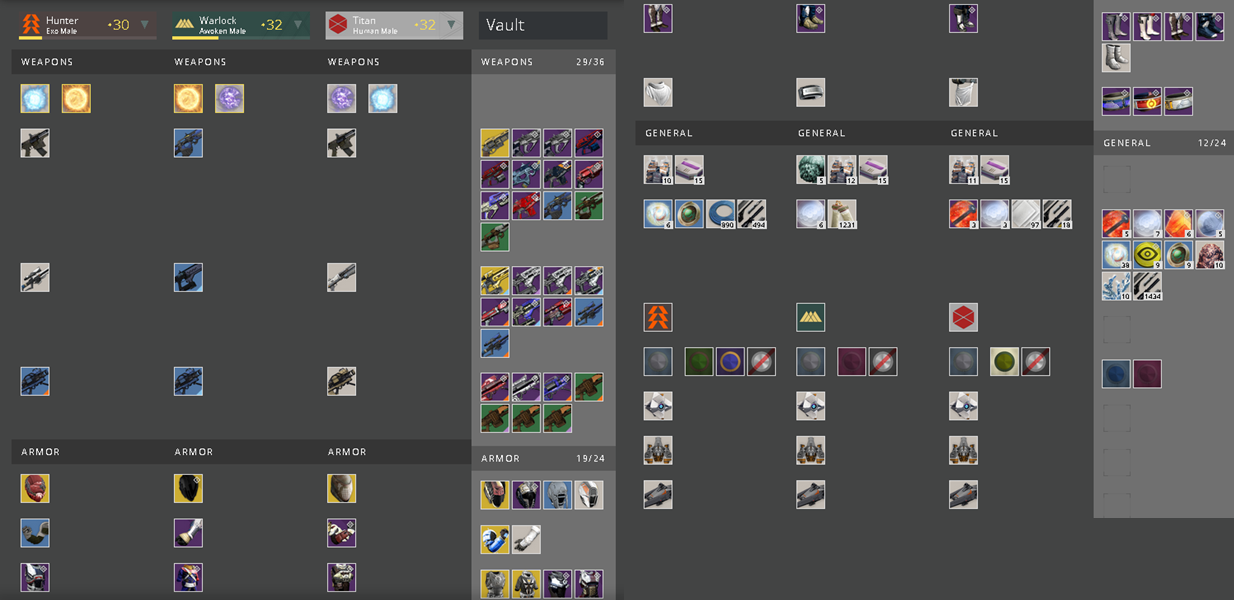Click the Vault WEAPONS 29/36 section header
The image size is (1234, 600).
click(543, 62)
